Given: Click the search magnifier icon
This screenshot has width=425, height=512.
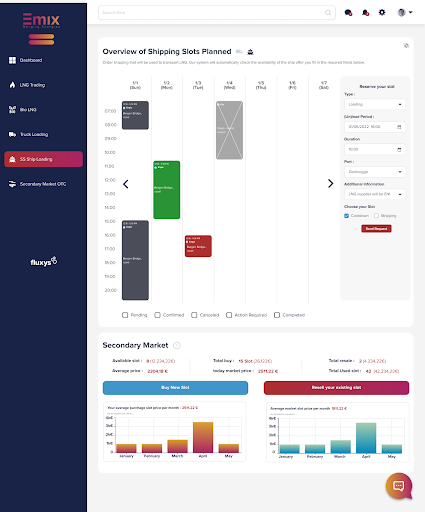Looking at the screenshot, I should tap(328, 13).
